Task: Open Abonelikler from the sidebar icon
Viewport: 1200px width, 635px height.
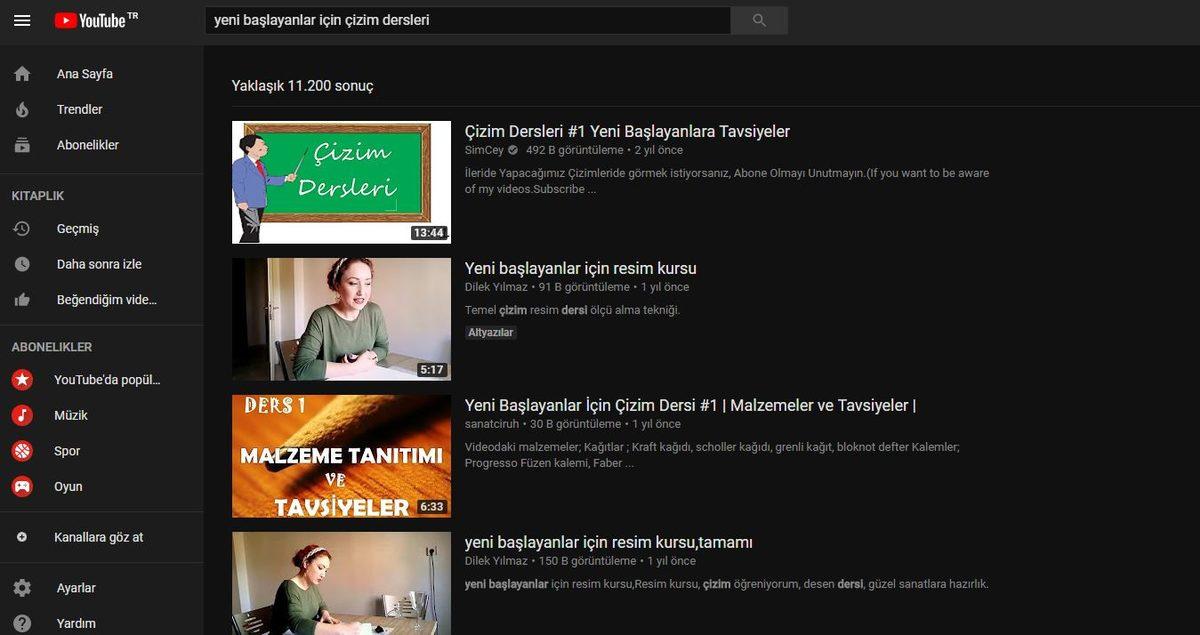Action: tap(21, 144)
